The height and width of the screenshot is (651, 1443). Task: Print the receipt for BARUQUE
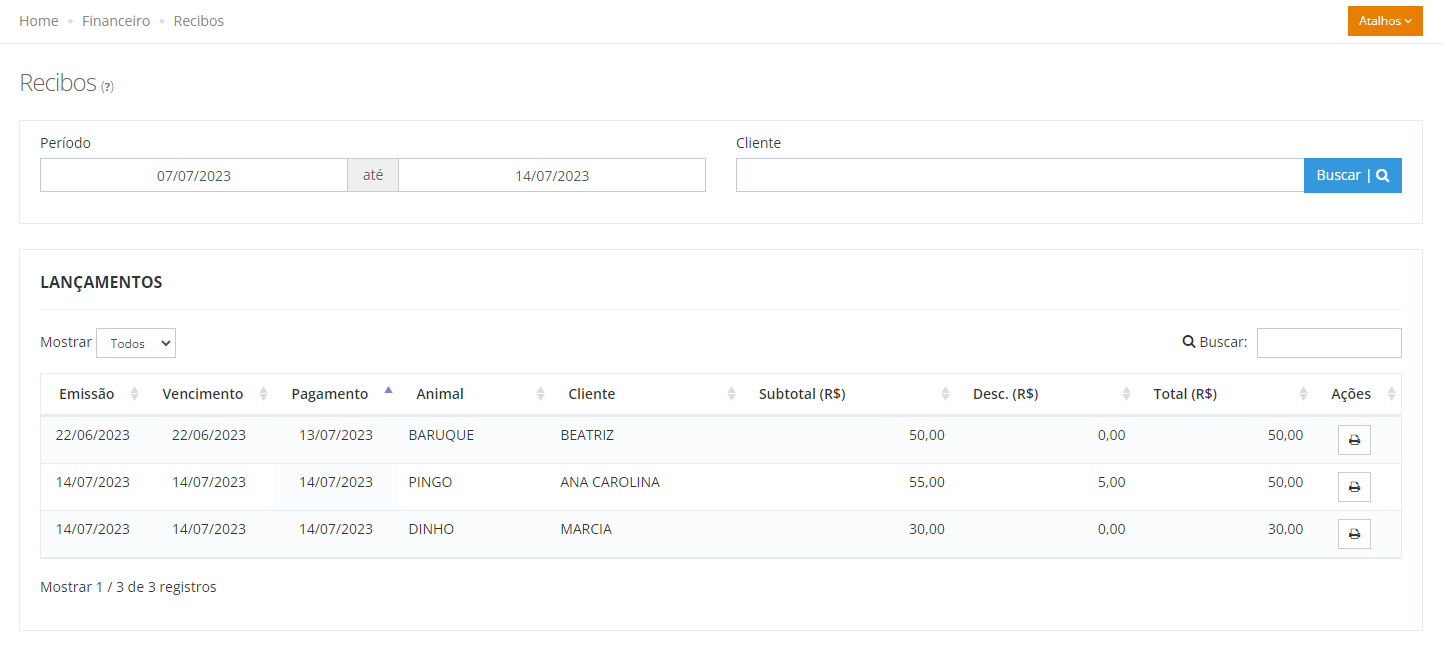(x=1354, y=440)
